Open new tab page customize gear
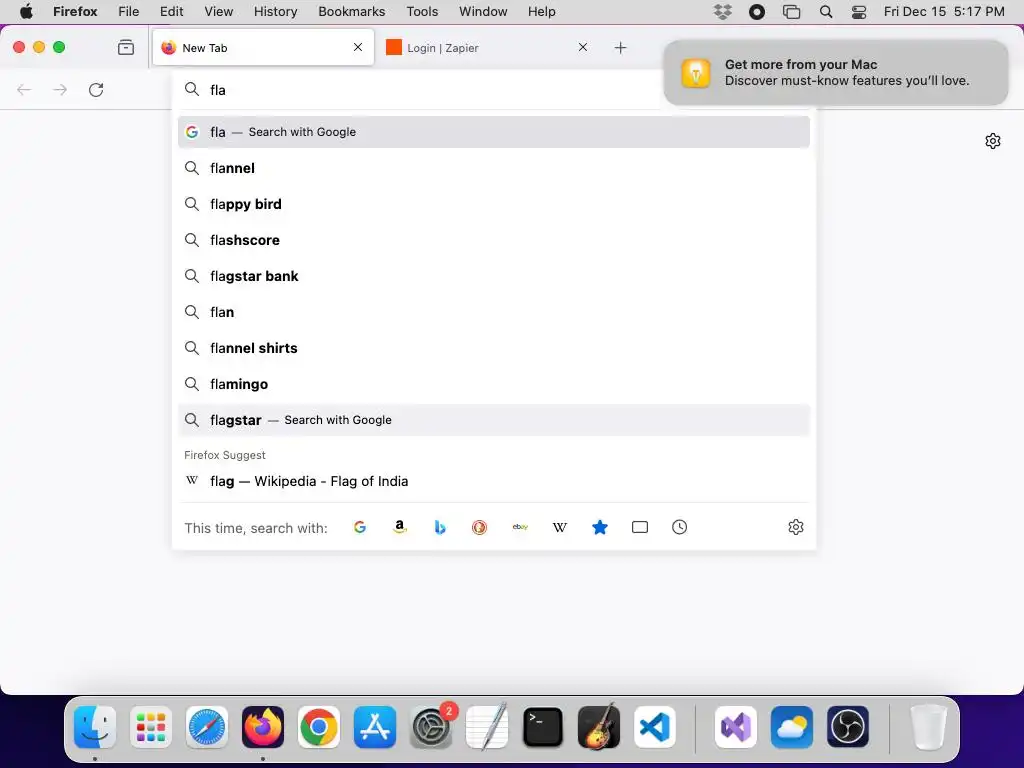 [993, 141]
